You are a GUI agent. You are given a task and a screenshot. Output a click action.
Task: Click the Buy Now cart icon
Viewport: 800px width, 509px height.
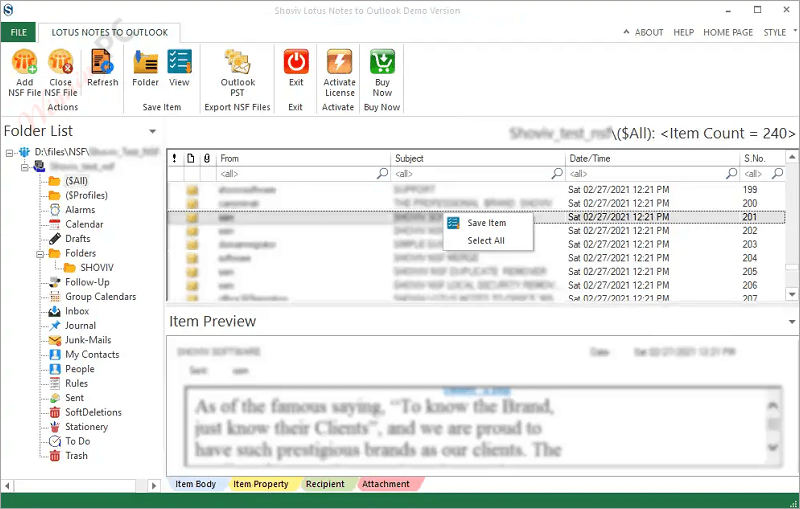[x=382, y=61]
